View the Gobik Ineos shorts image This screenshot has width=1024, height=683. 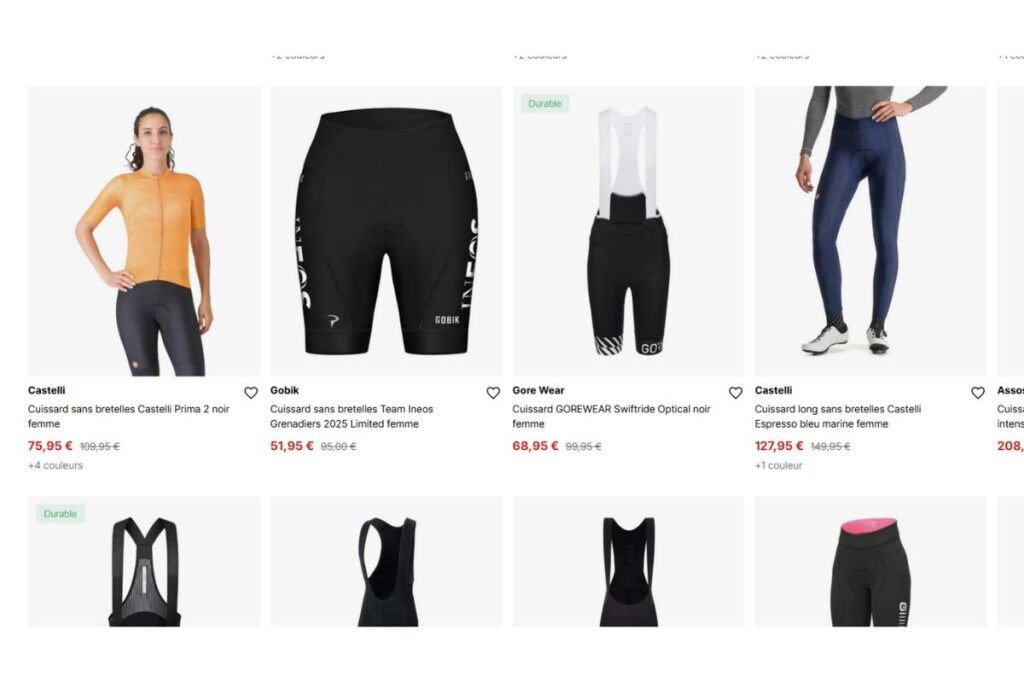point(386,231)
